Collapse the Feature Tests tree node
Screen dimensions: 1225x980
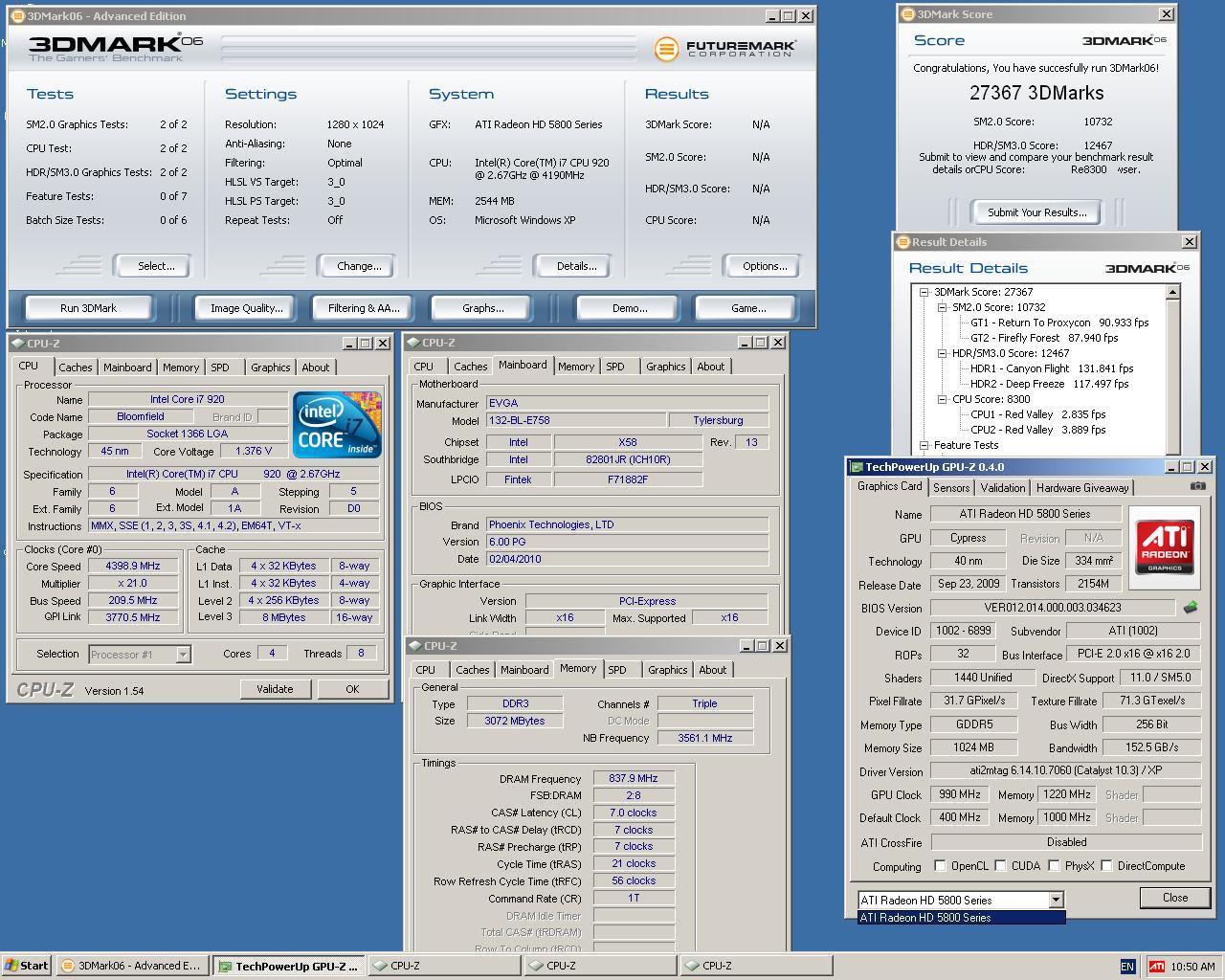924,445
